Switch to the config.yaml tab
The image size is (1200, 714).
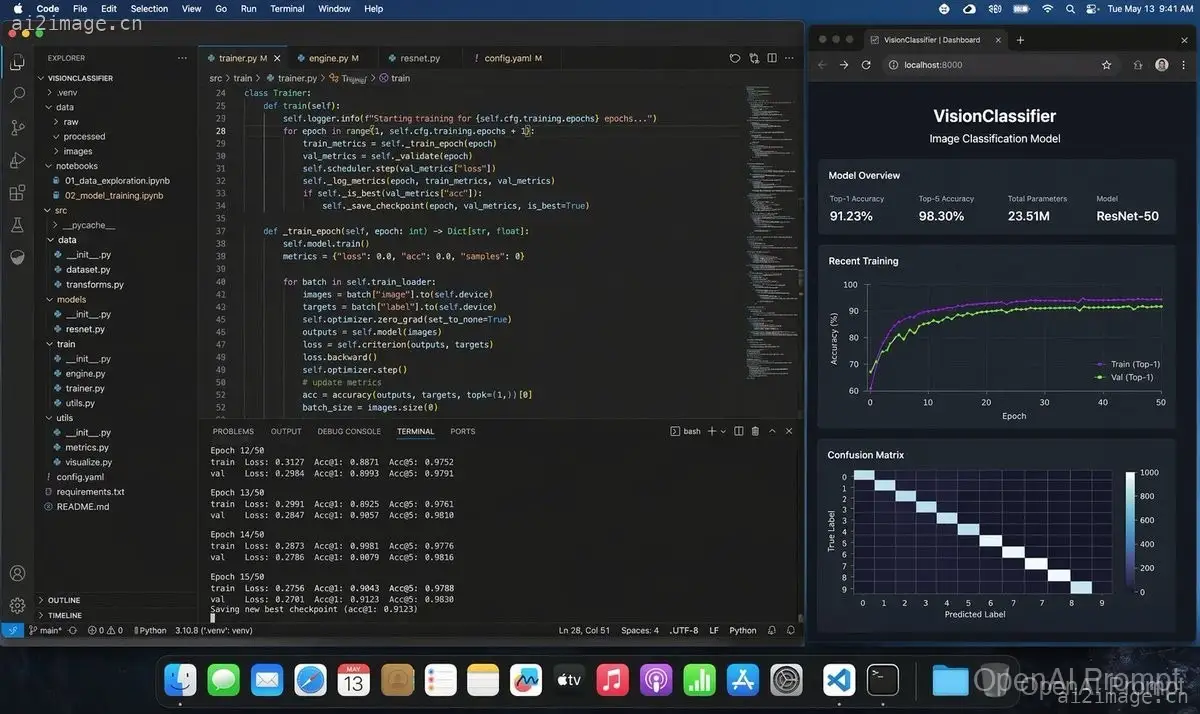(513, 58)
